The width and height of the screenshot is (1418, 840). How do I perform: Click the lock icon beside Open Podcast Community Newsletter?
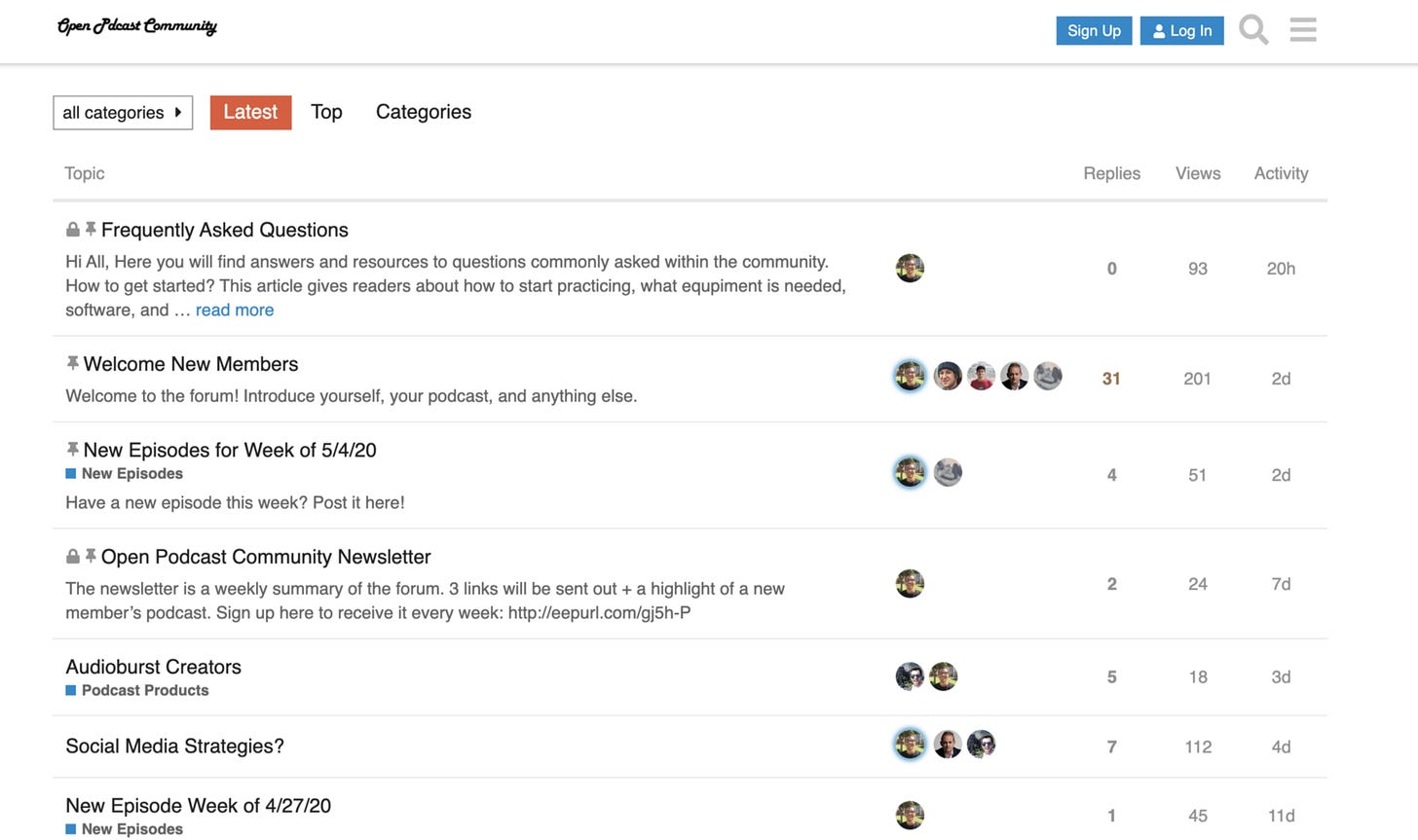point(72,556)
